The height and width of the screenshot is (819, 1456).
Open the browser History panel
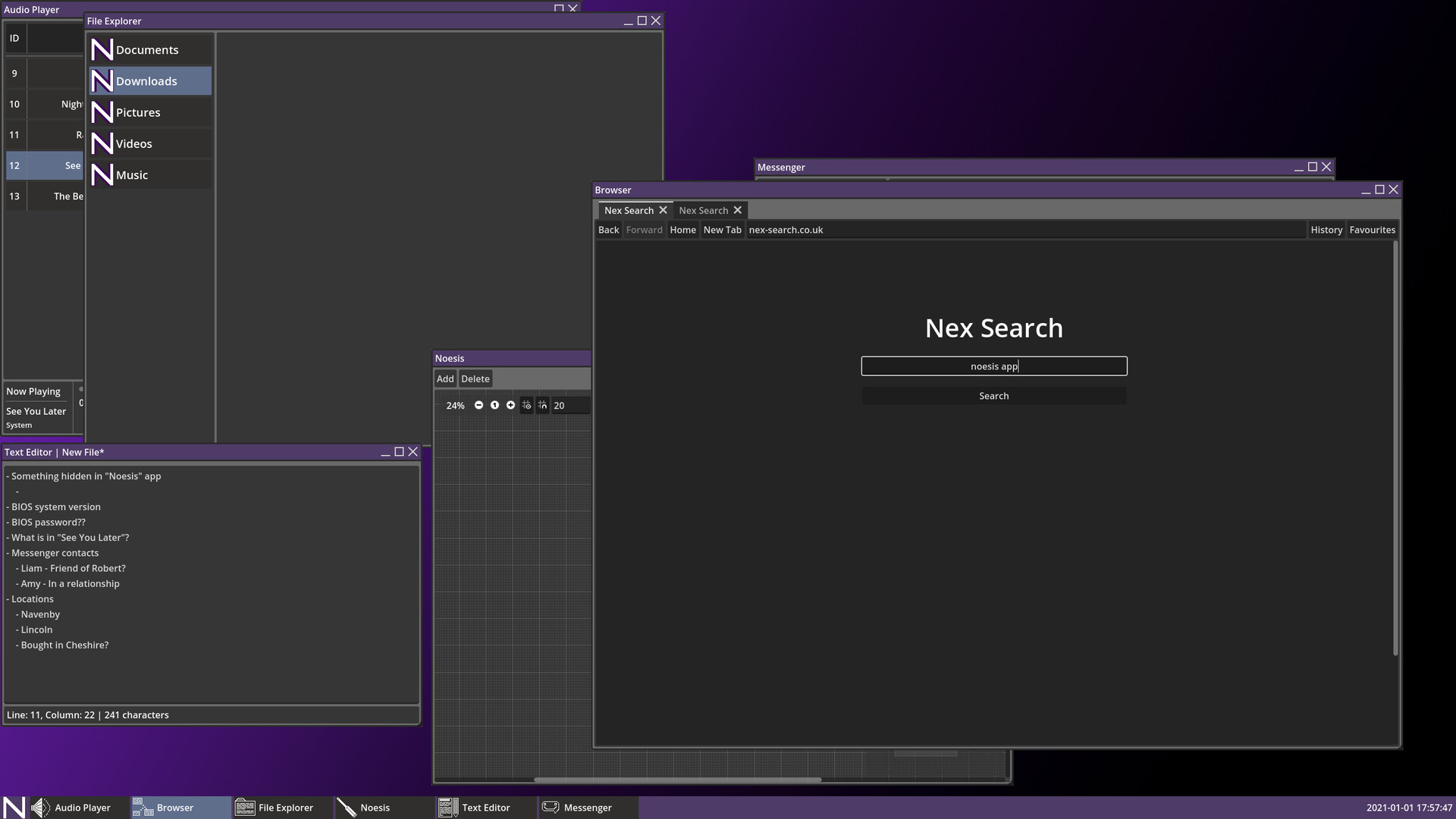tap(1326, 230)
